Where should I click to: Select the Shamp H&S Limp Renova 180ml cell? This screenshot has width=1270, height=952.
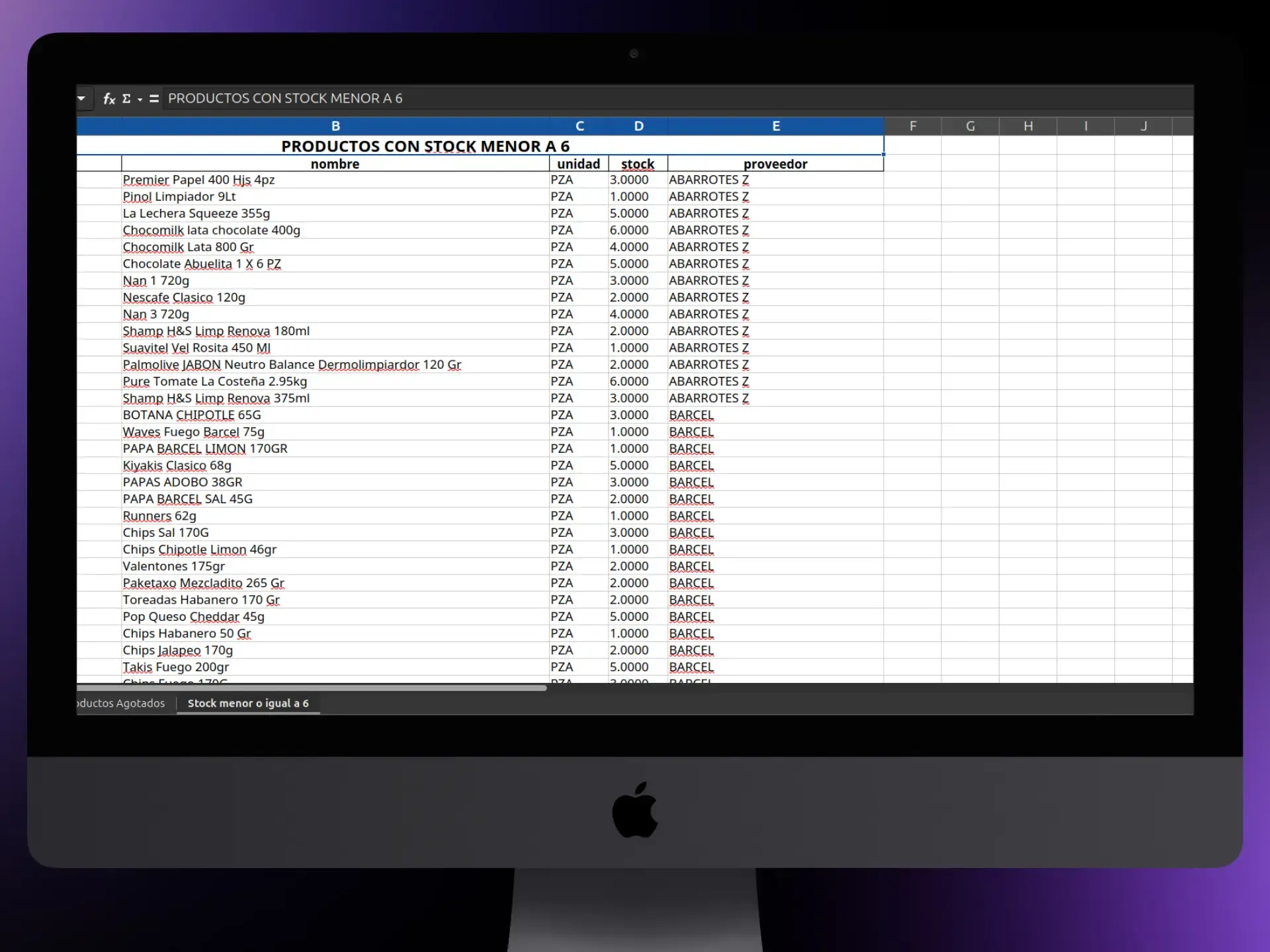point(335,331)
